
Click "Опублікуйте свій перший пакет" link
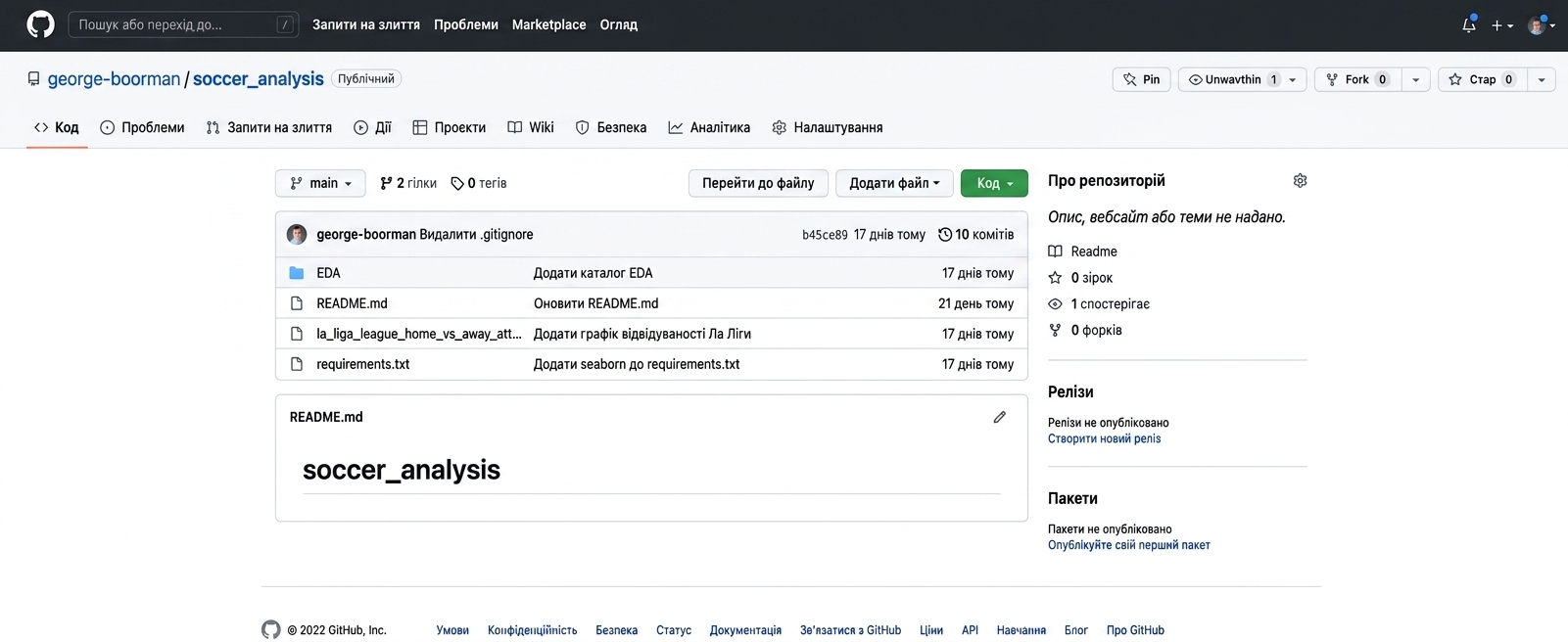pos(1128,545)
